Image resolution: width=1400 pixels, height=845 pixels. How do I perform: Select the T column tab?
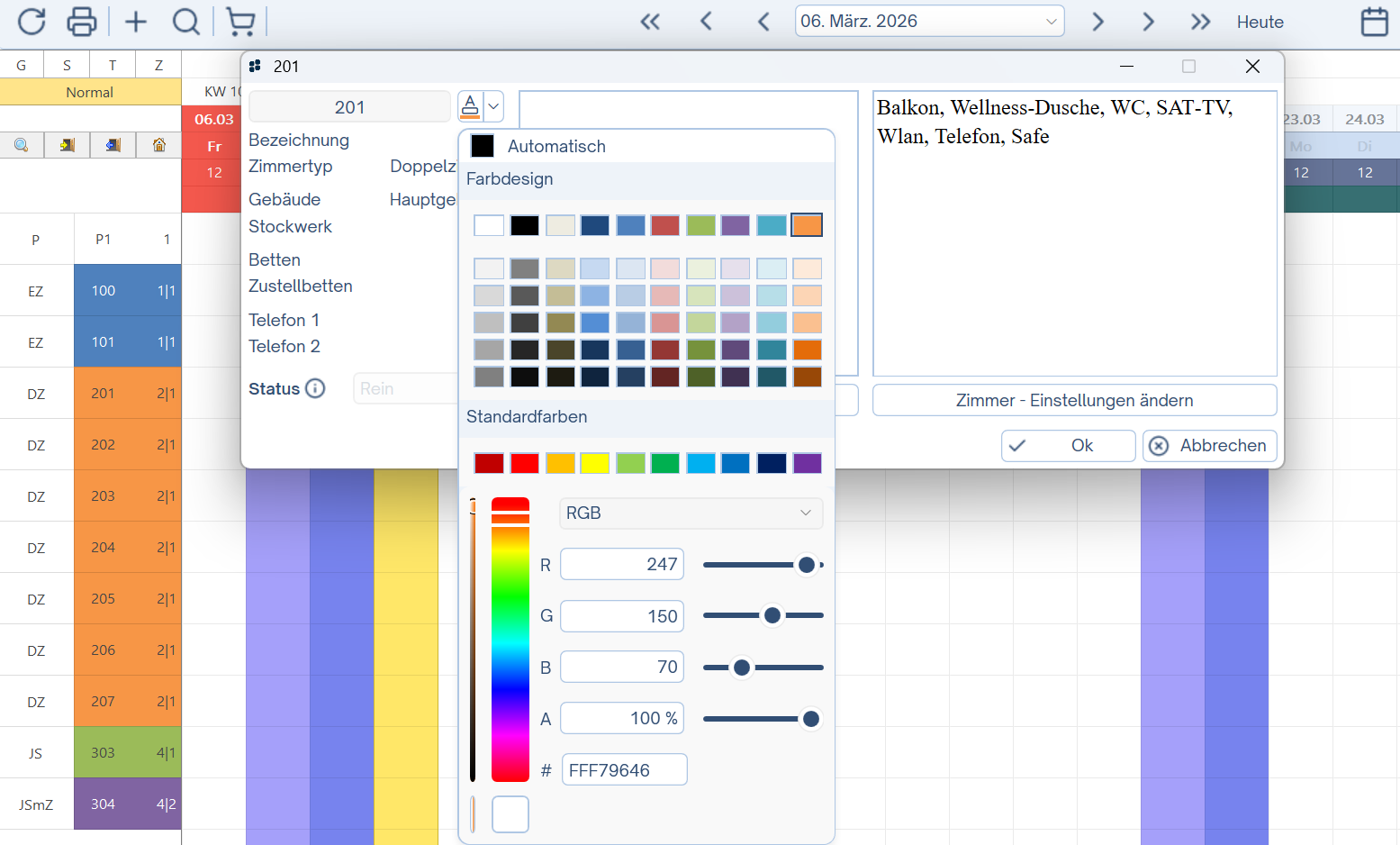113,65
